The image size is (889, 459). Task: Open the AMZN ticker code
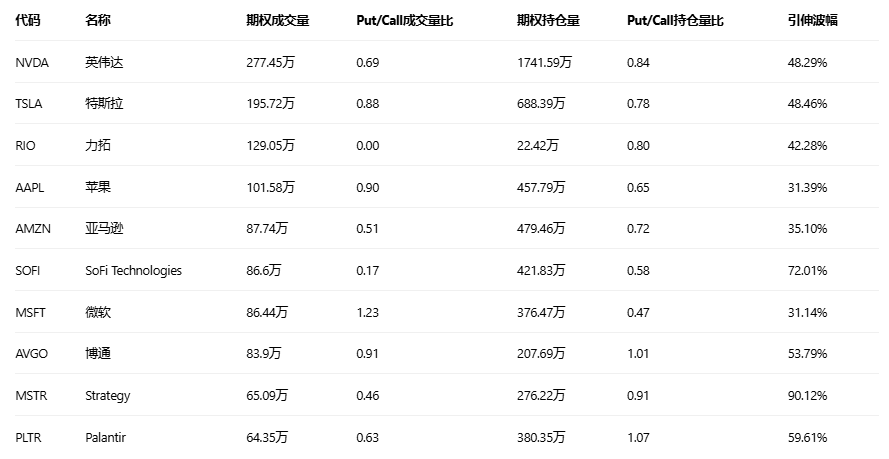(32, 229)
